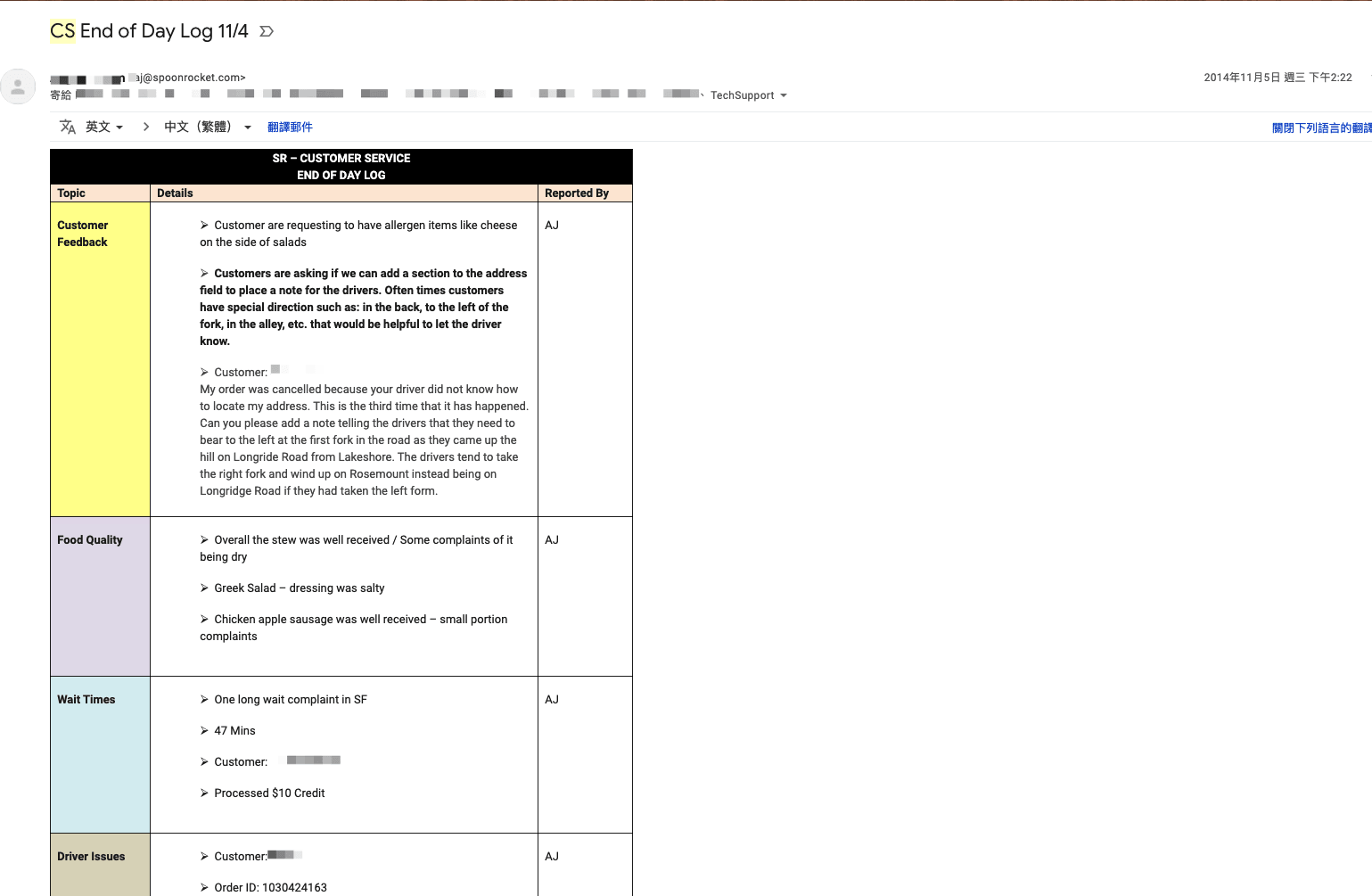Expand recipient details arrow after TechSupport
This screenshot has width=1372, height=896.
[x=784, y=95]
